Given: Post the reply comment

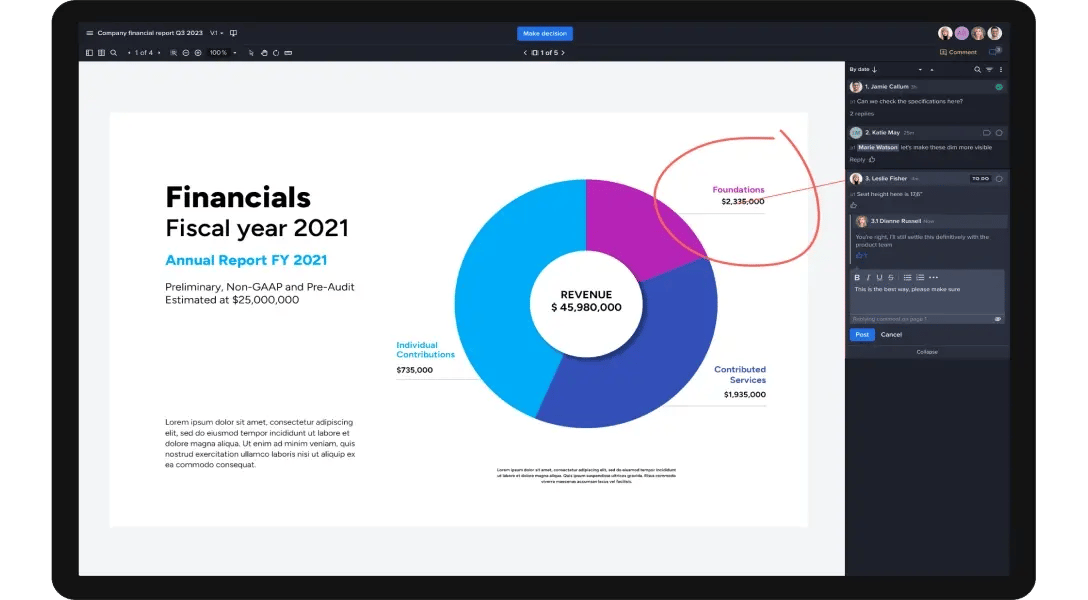Looking at the screenshot, I should click(861, 335).
